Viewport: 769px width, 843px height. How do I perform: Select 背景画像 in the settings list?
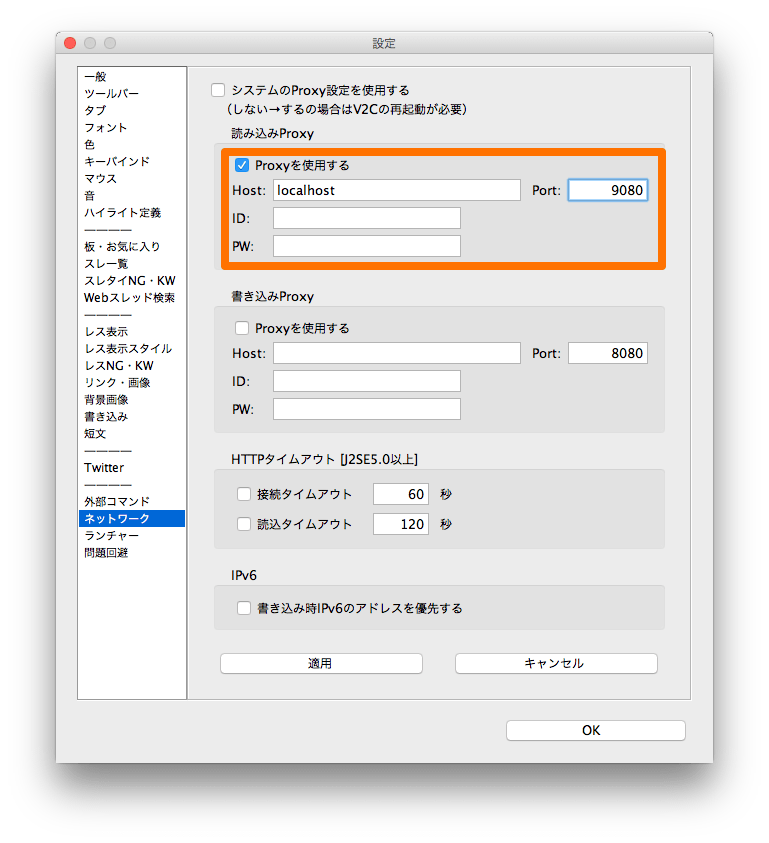pyautogui.click(x=132, y=400)
